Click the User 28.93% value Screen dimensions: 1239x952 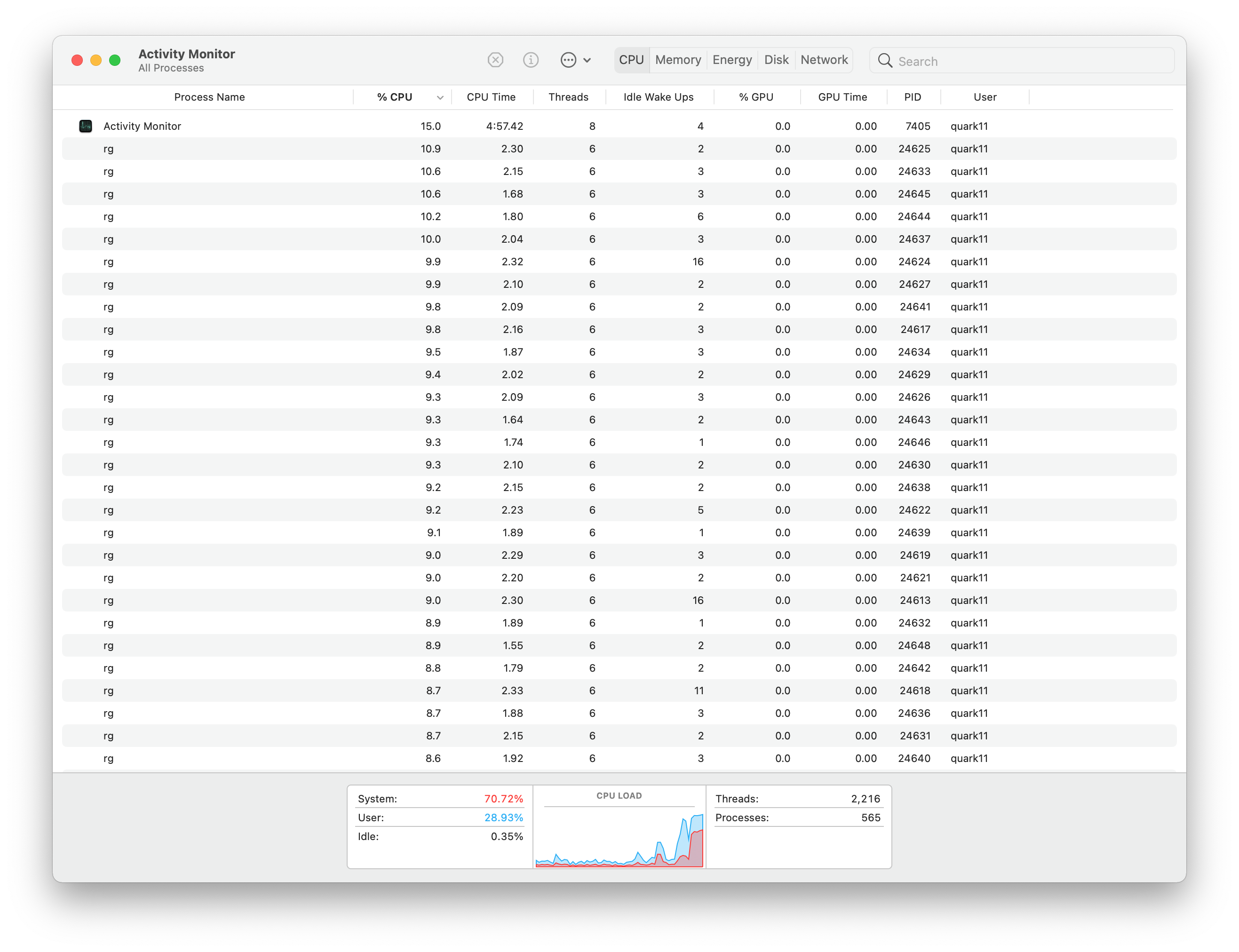click(x=503, y=817)
